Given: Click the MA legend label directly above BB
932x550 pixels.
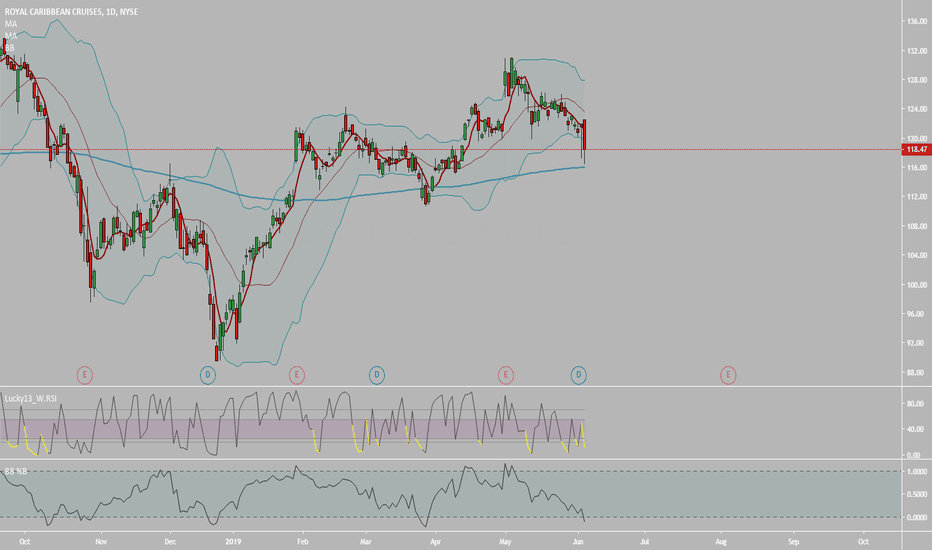Looking at the screenshot, I should coord(11,36).
